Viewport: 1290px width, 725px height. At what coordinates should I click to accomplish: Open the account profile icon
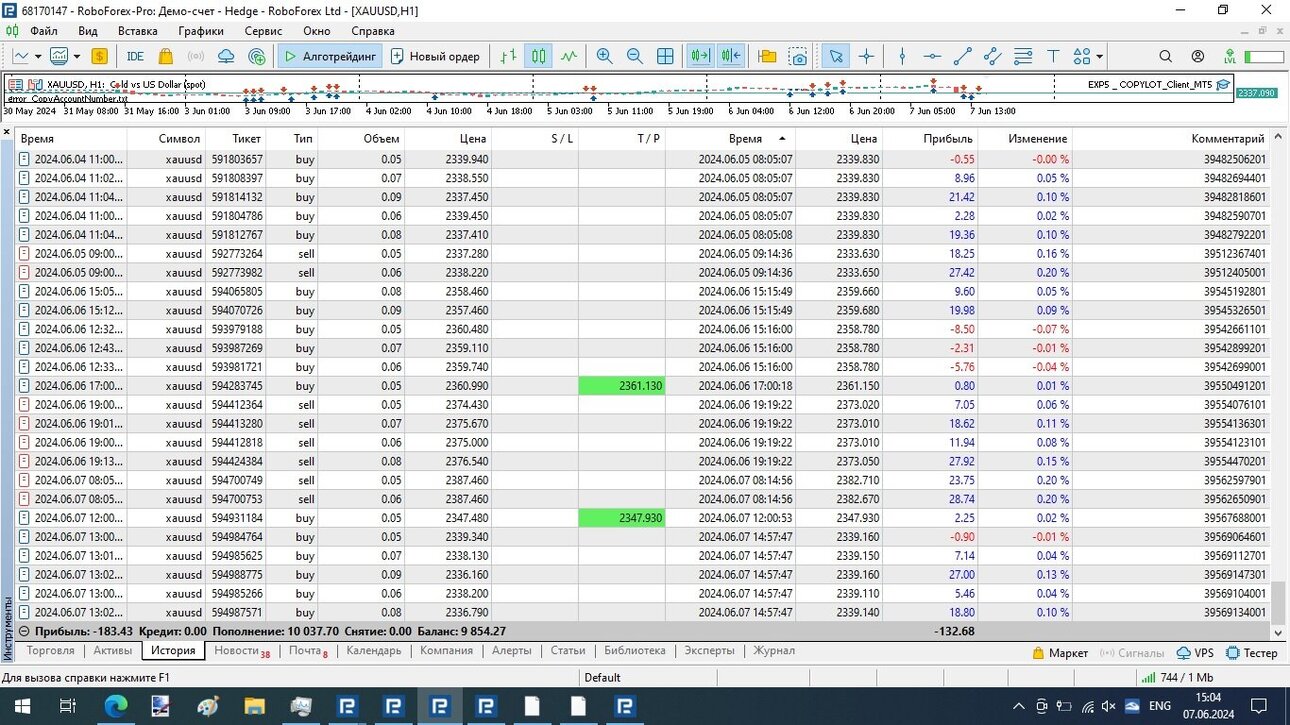[1198, 56]
